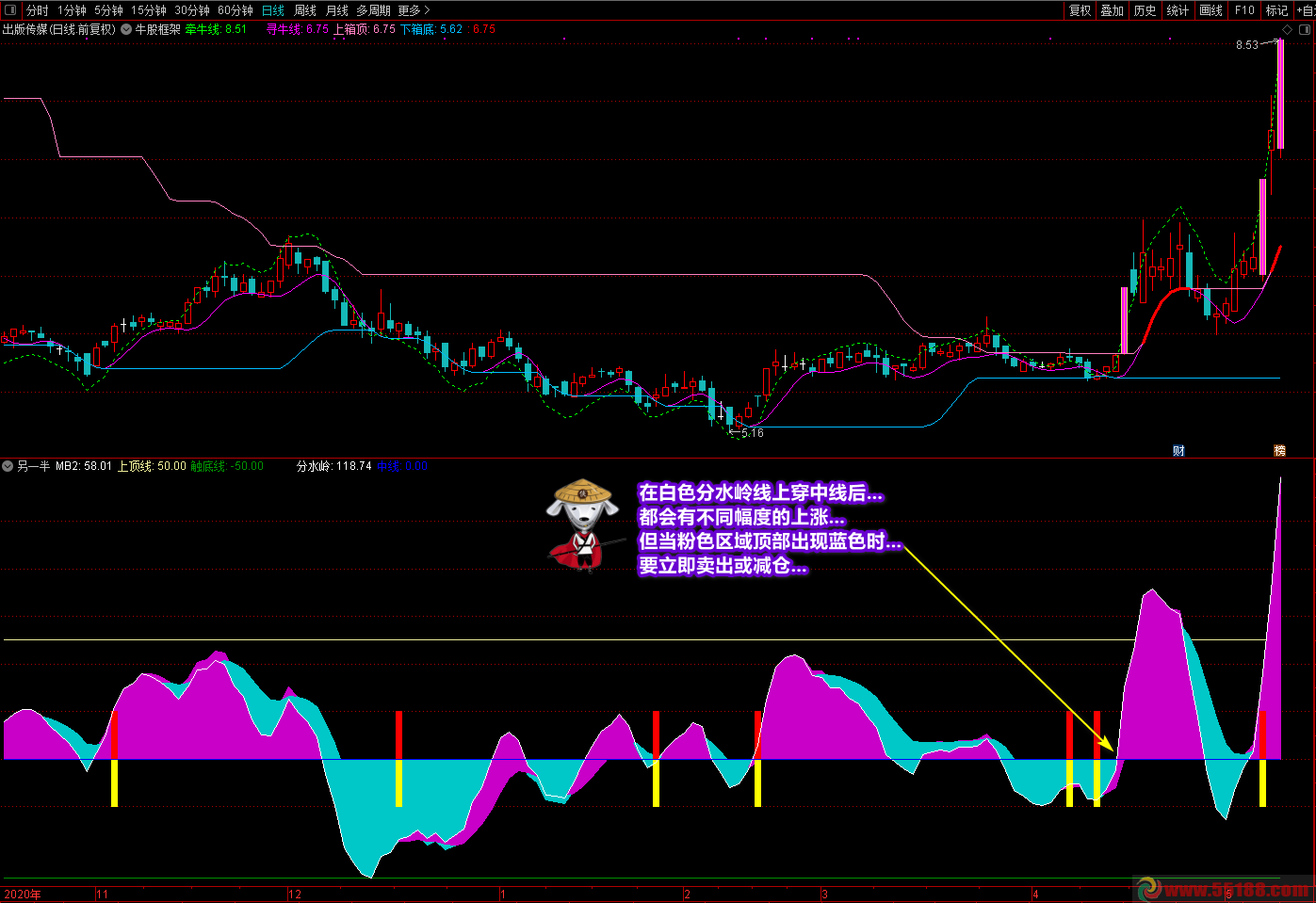Screen dimensions: 1316x903
Task: Expand the 牛股框架 indicator dropdown arrow
Action: [126, 29]
